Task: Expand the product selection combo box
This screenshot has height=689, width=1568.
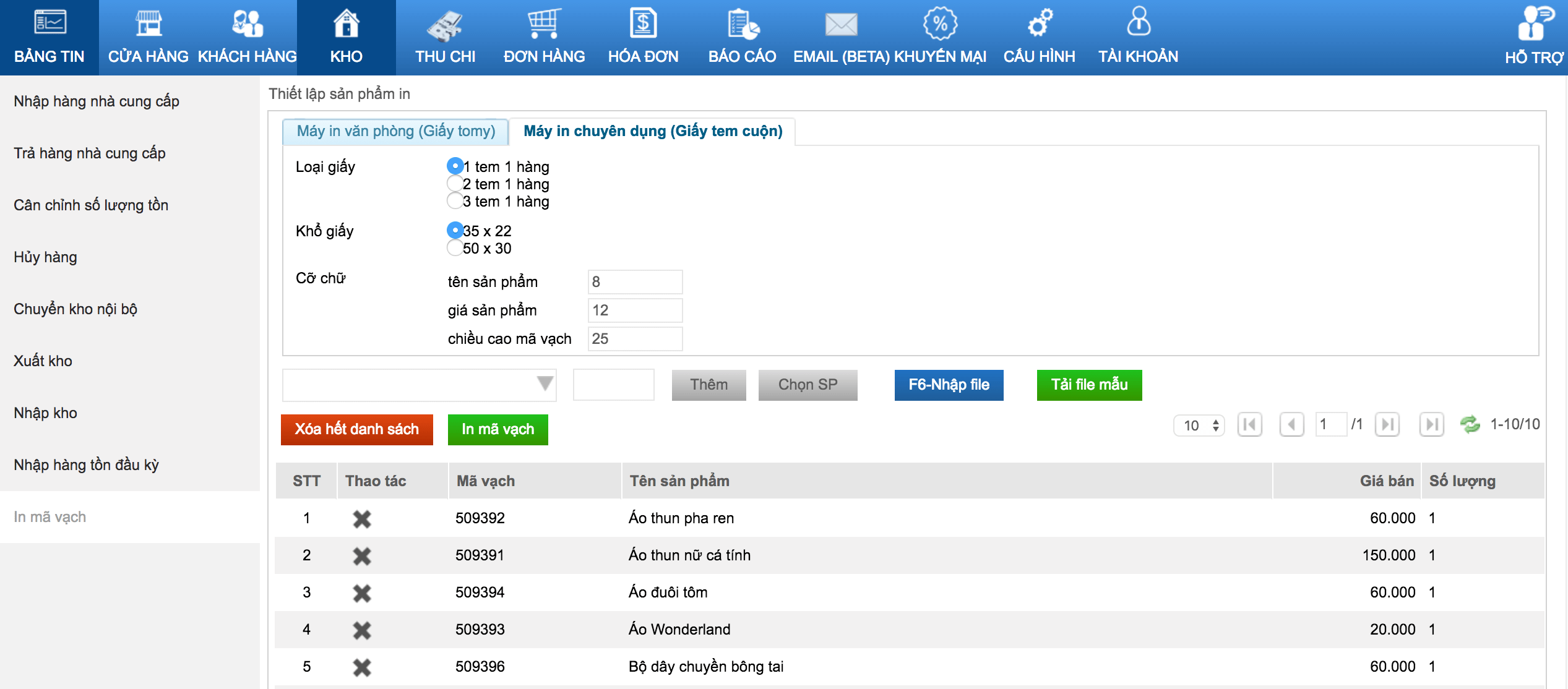Action: pyautogui.click(x=545, y=385)
